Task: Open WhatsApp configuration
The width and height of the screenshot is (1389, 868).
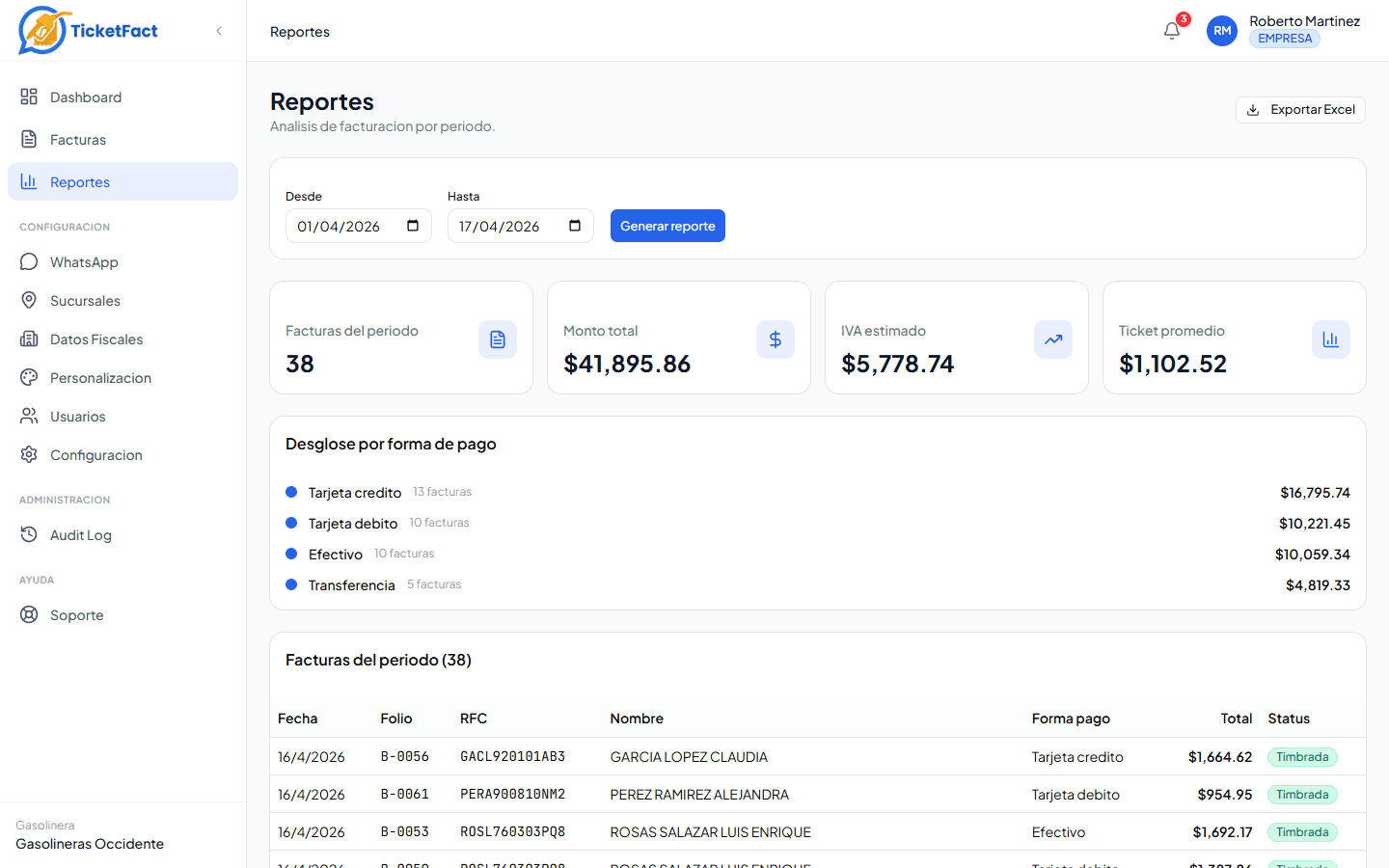Action: pos(84,262)
